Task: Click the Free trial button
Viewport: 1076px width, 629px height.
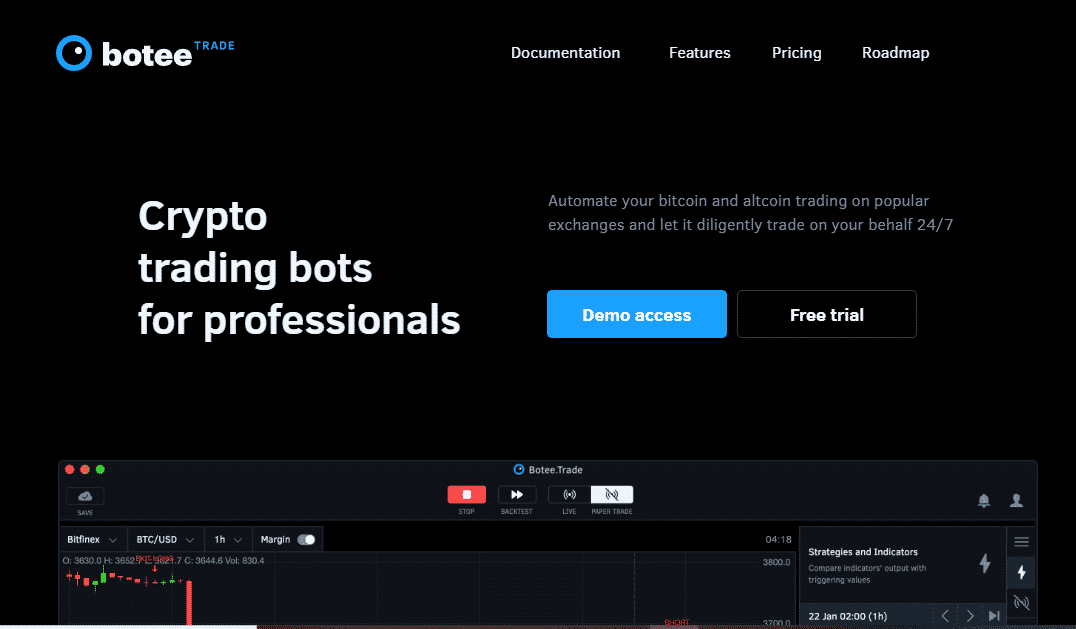Action: (826, 315)
